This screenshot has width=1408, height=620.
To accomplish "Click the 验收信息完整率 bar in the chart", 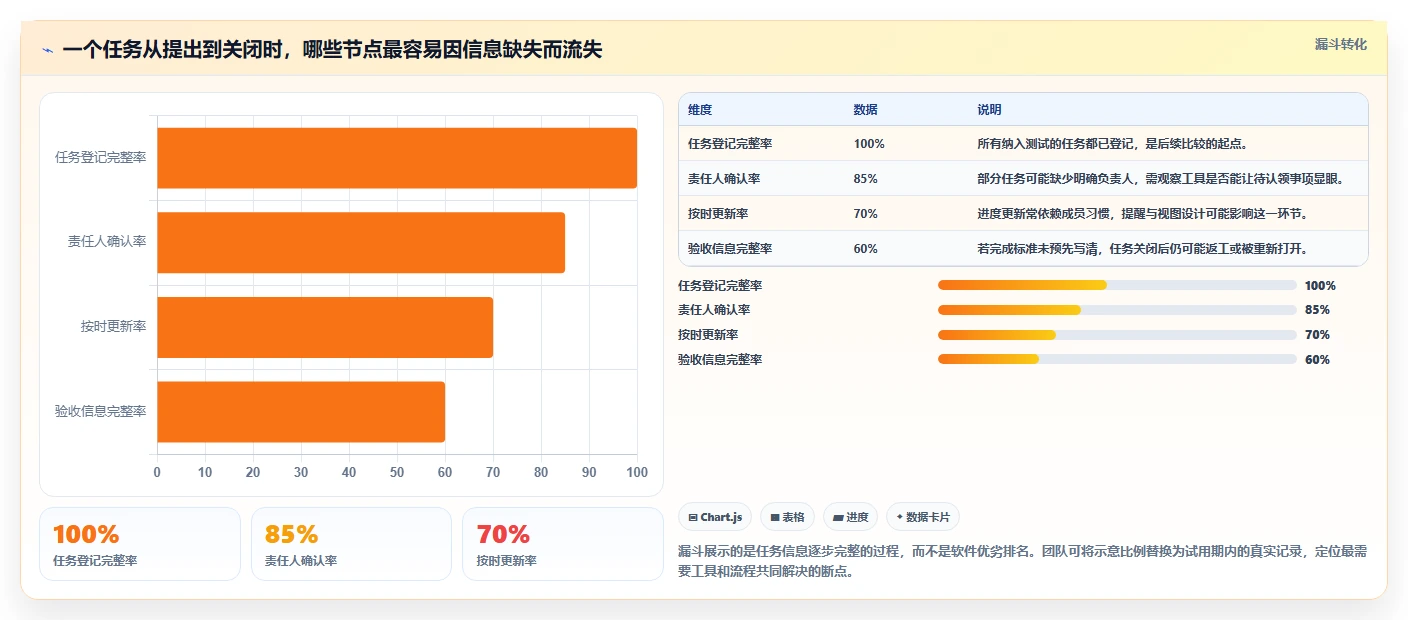I will point(301,411).
